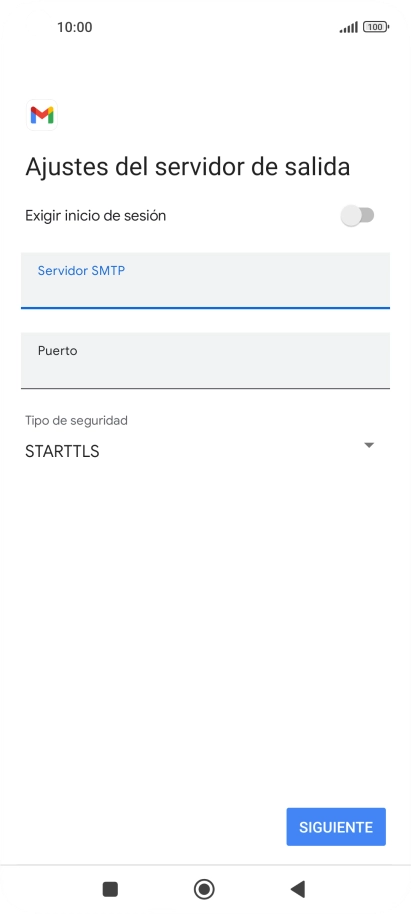Enable the Exigir inicio de sesión switch

[358, 216]
